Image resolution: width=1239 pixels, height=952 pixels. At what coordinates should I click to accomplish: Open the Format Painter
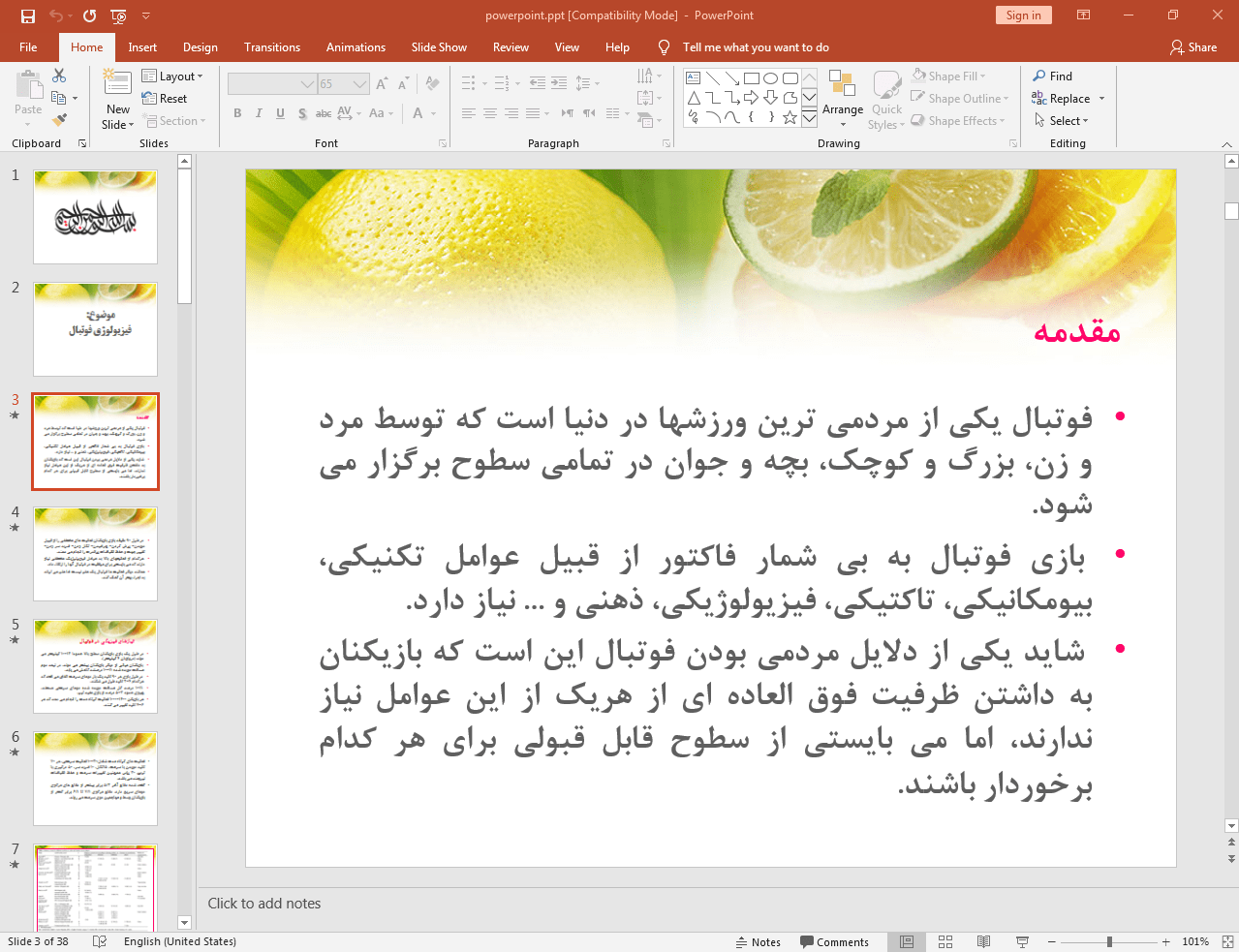(57, 118)
